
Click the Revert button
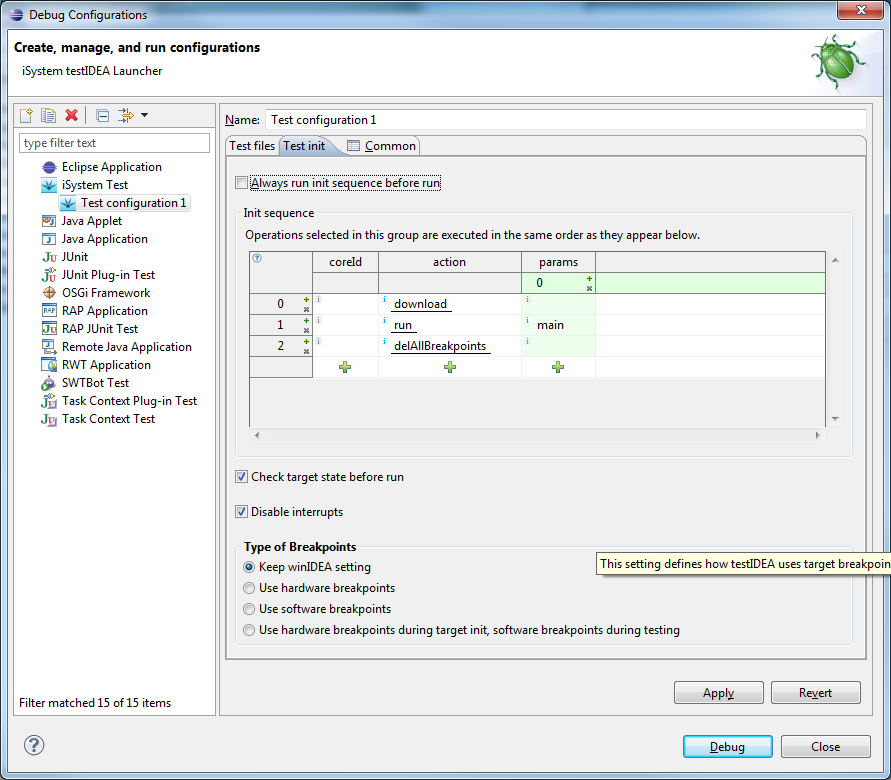pos(815,693)
